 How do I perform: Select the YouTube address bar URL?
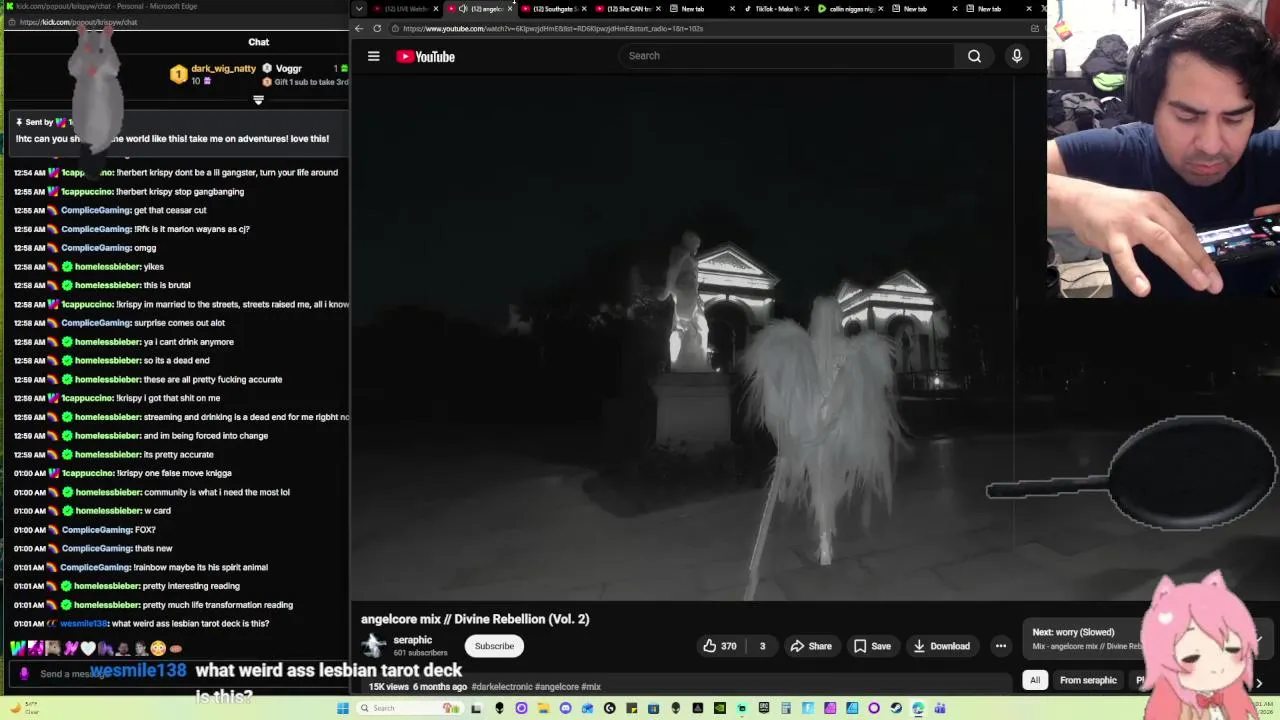coord(553,28)
